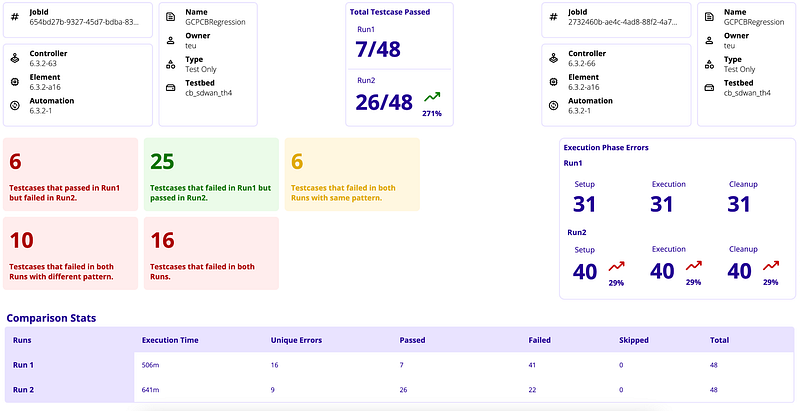This screenshot has height=411, width=800.
Task: Open the passed in Run1 but failed in Run2 card
Action: pyautogui.click(x=70, y=174)
